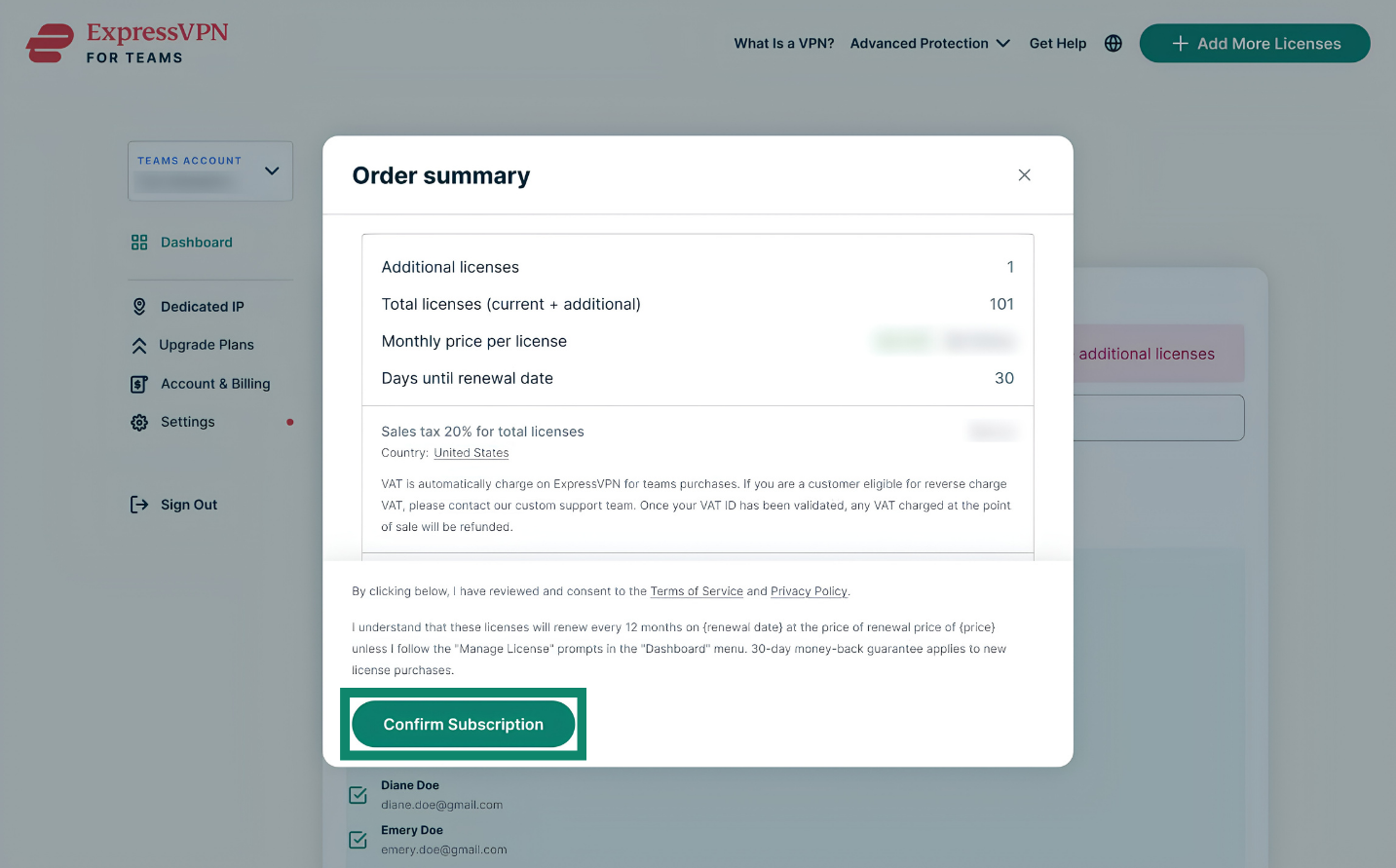
Task: Click the Settings gear icon
Action: tap(139, 422)
